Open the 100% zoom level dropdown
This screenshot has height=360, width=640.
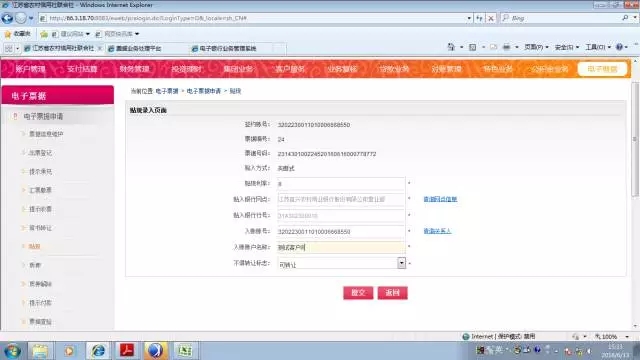click(627, 337)
